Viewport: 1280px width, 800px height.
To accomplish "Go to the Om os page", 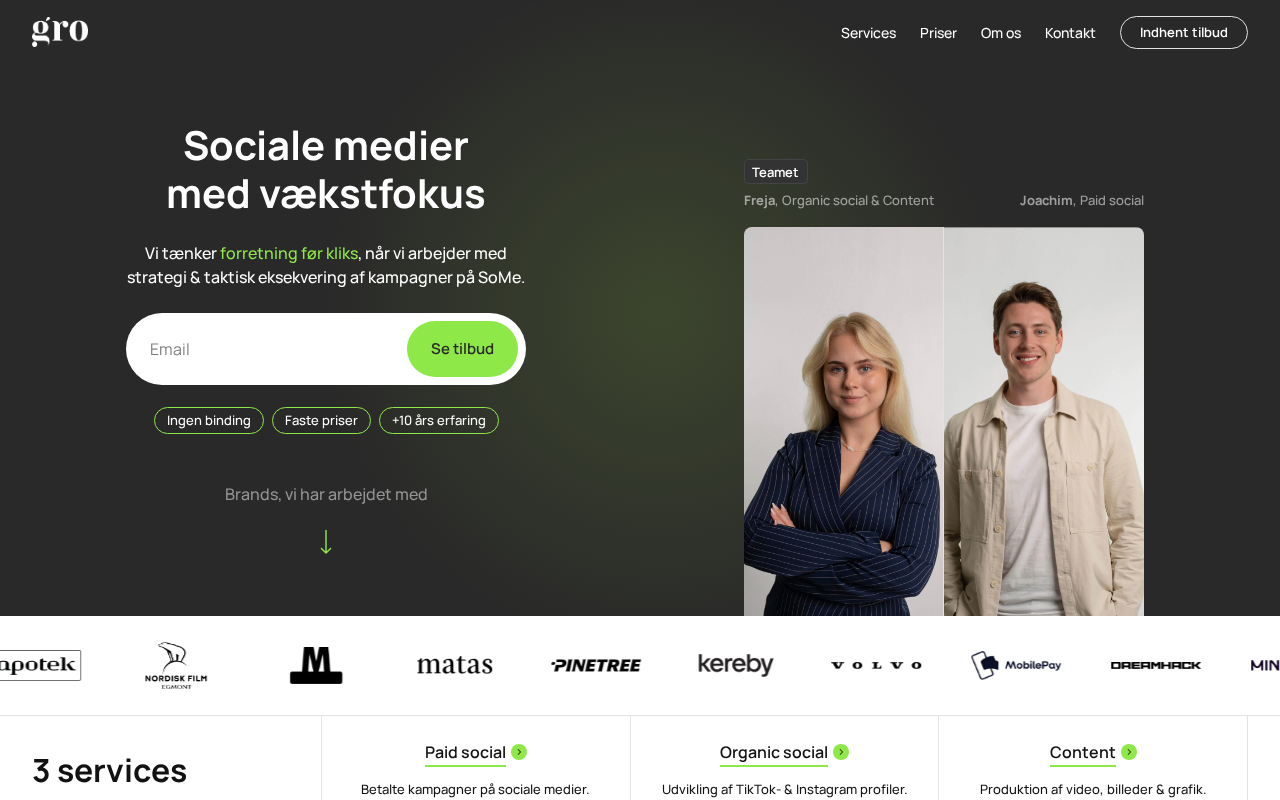I will tap(1001, 33).
